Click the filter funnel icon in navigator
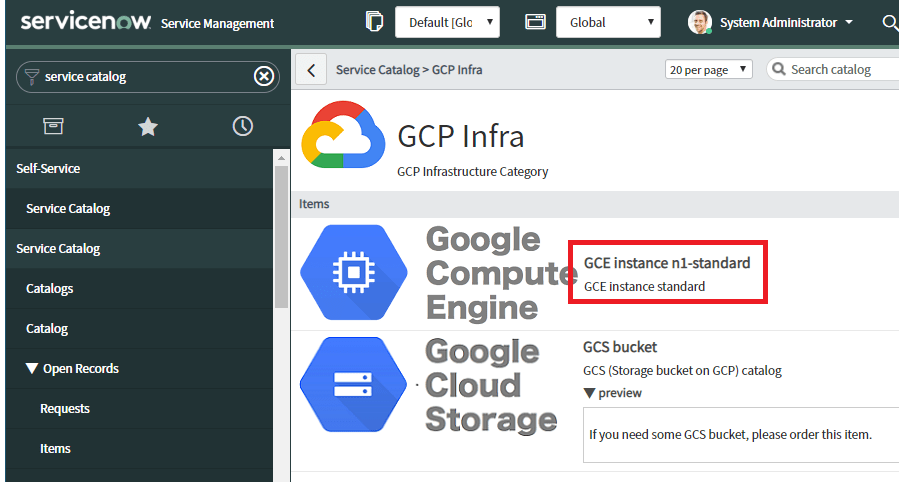This screenshot has width=899, height=482. tap(32, 77)
